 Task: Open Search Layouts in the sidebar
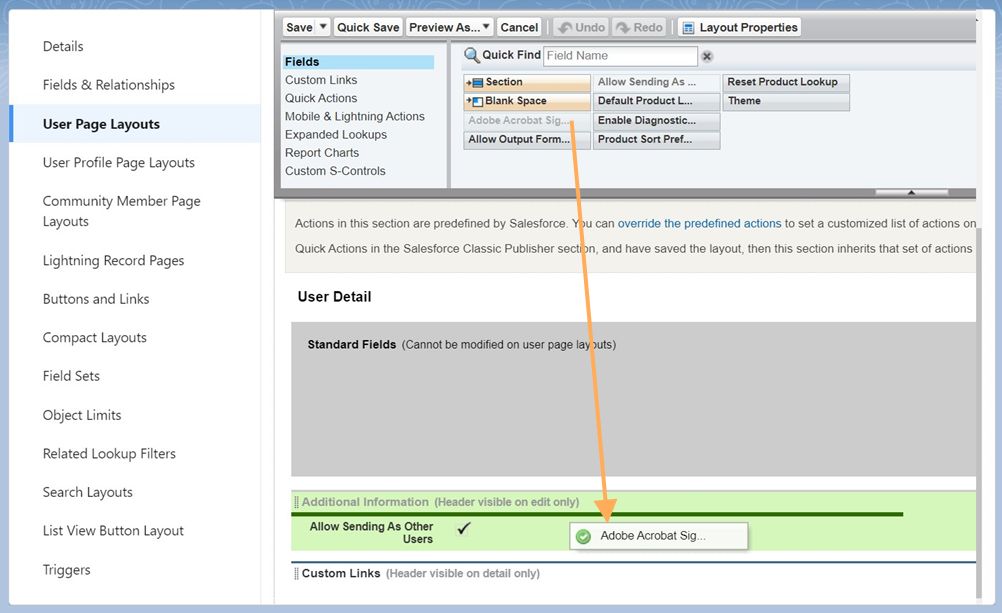point(88,492)
